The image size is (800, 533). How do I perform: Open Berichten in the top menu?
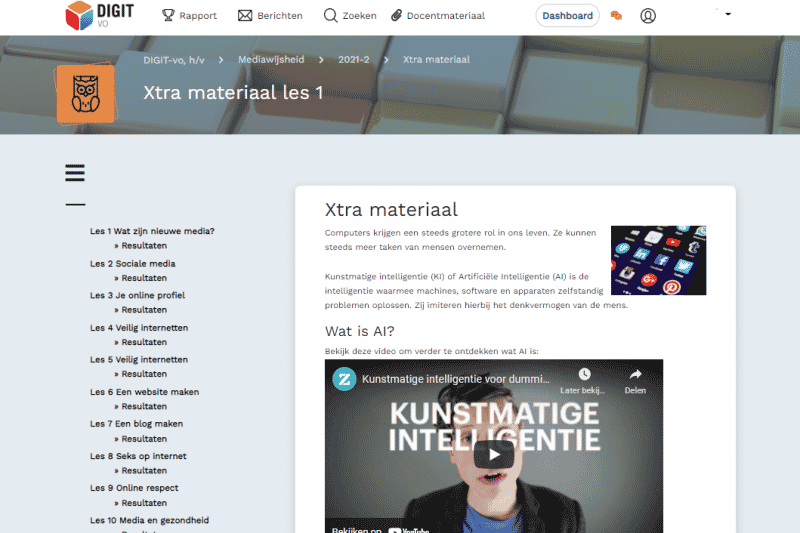pos(270,16)
